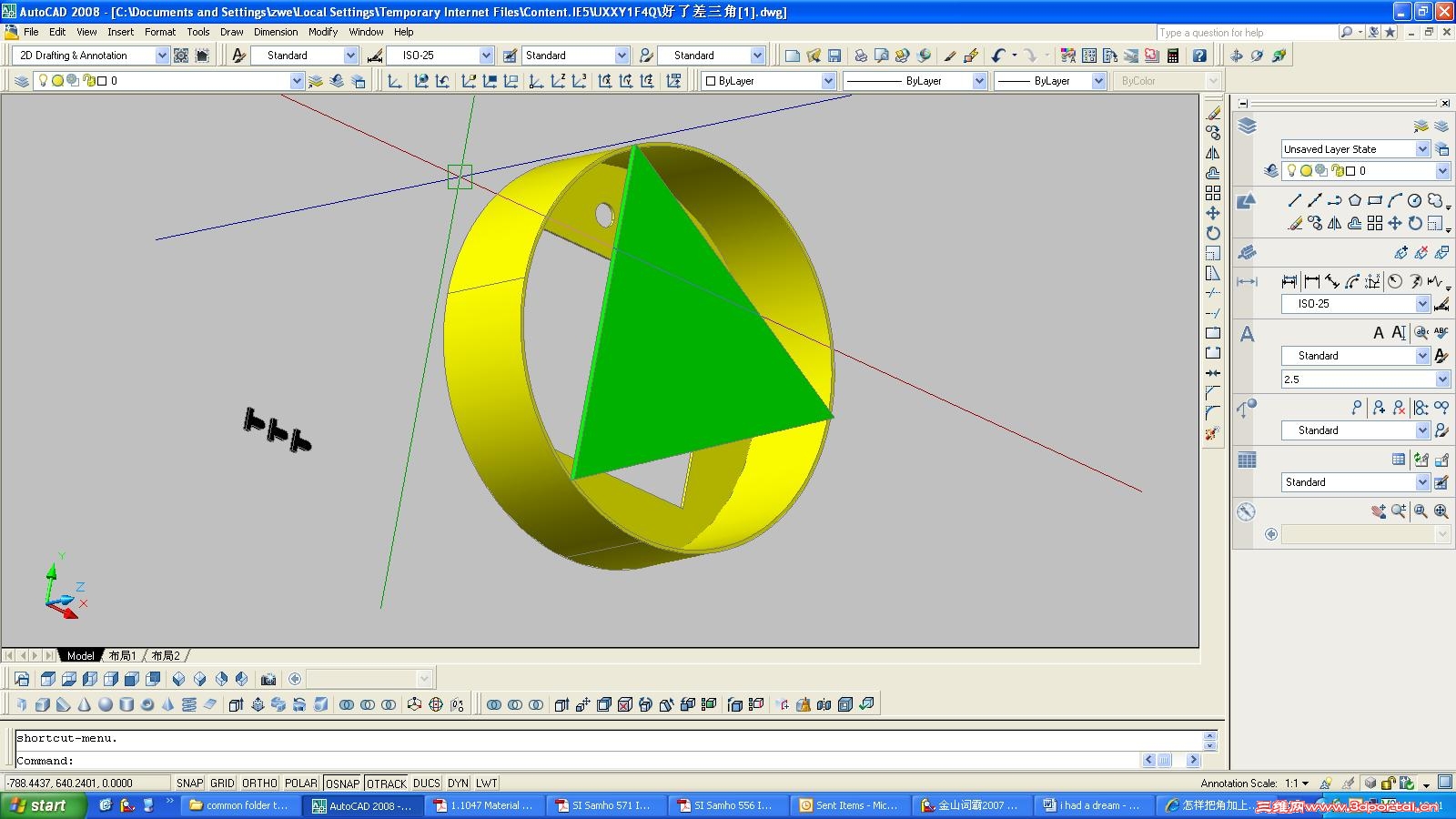The width and height of the screenshot is (1456, 819).
Task: Open the ByLayer color control dropdown
Action: 828,81
